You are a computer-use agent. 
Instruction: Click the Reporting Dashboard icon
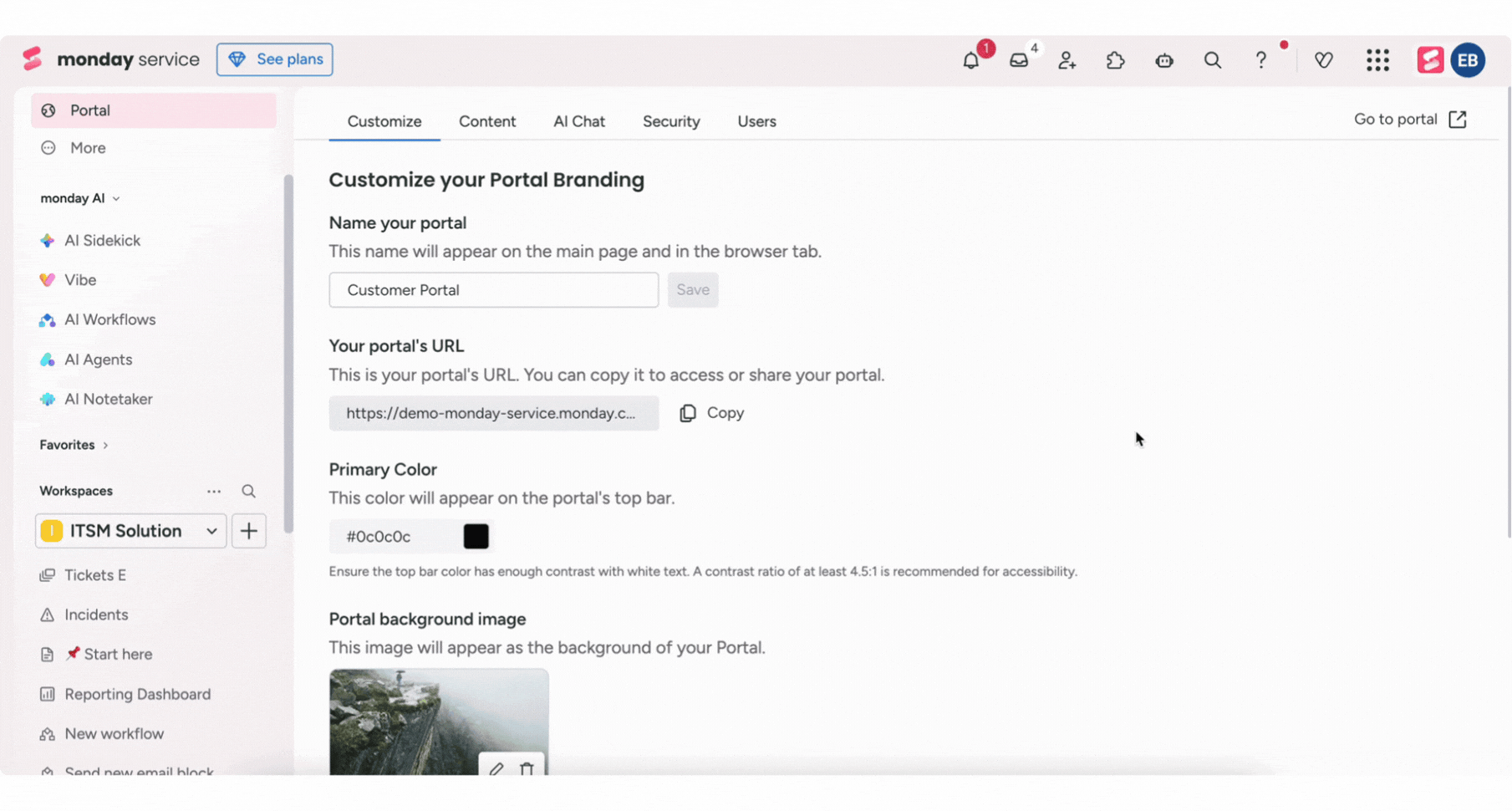(x=48, y=695)
